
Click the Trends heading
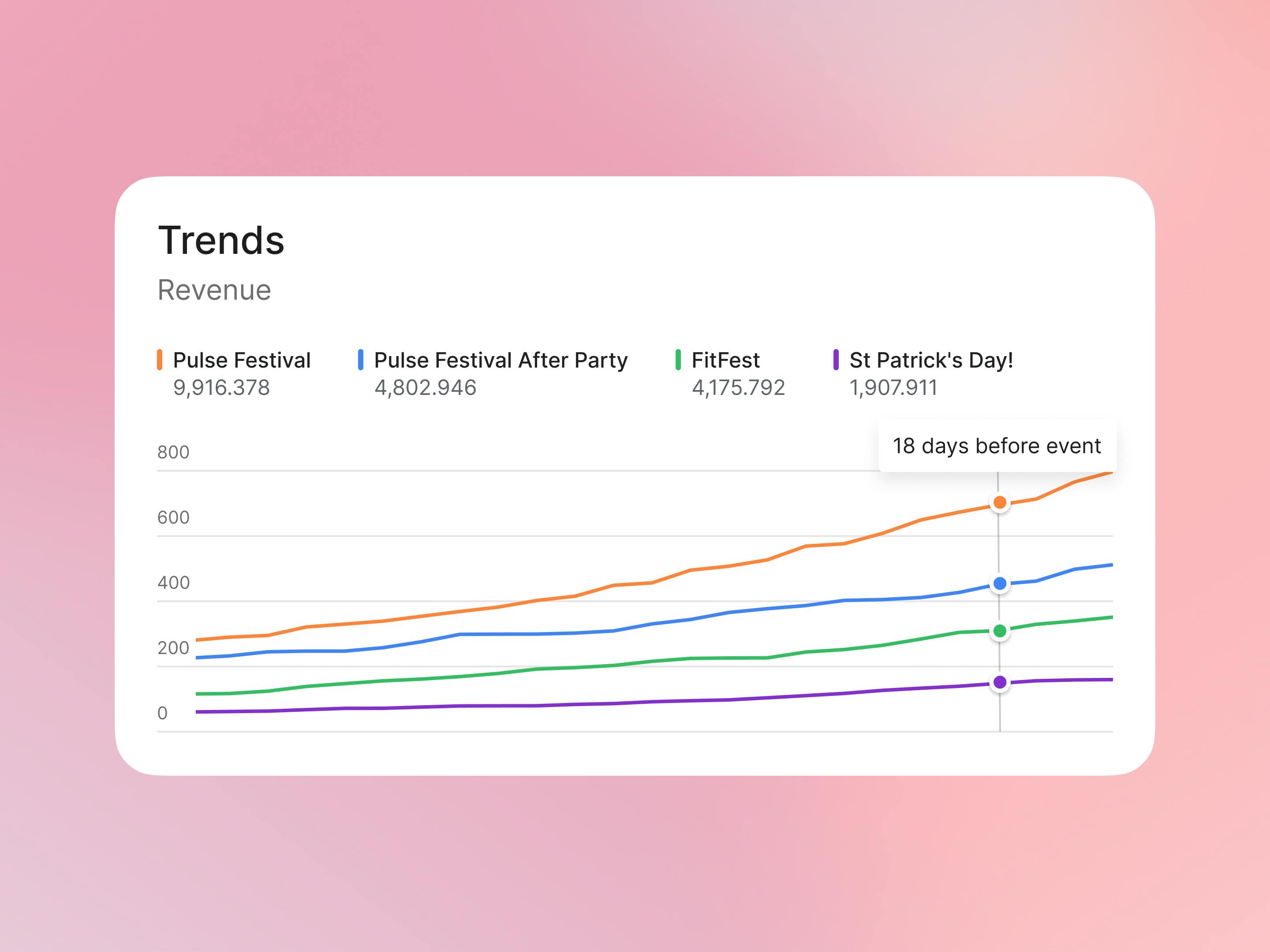coord(221,241)
